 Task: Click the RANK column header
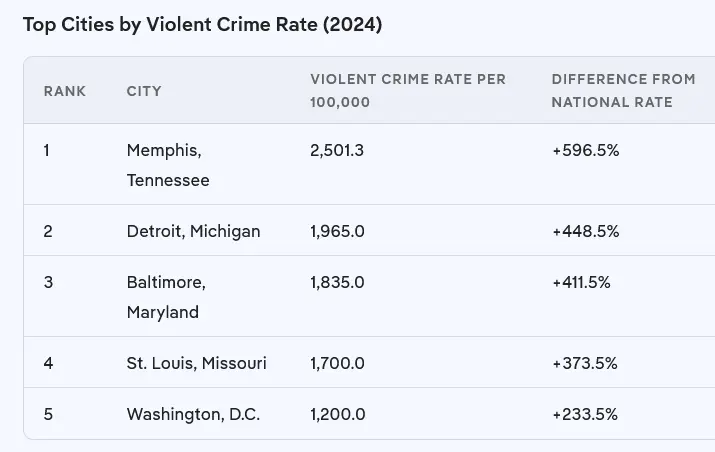coord(65,91)
